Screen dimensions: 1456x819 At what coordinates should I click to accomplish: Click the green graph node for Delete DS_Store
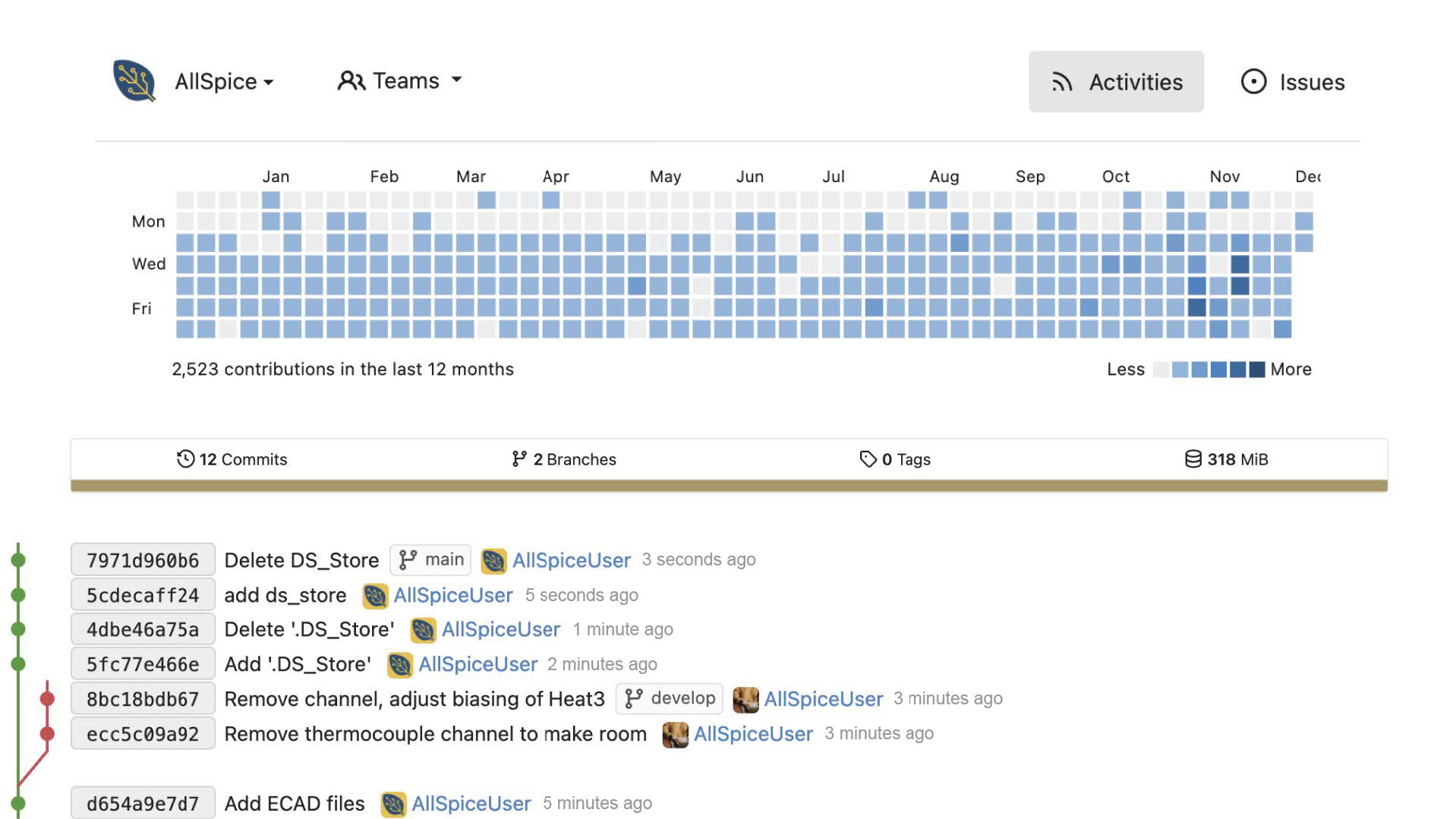pyautogui.click(x=18, y=560)
